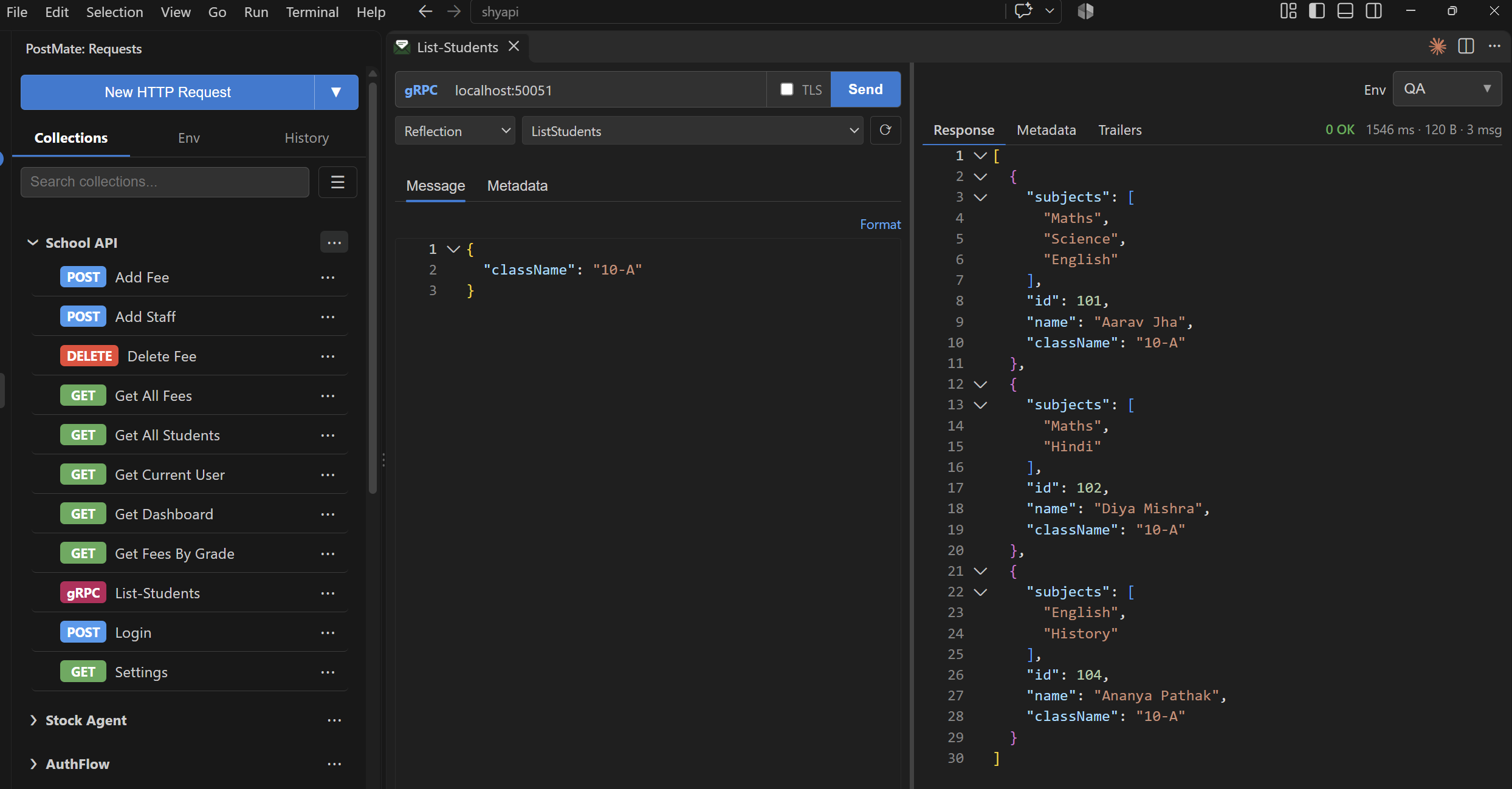Open more options for List-Students request

[328, 593]
